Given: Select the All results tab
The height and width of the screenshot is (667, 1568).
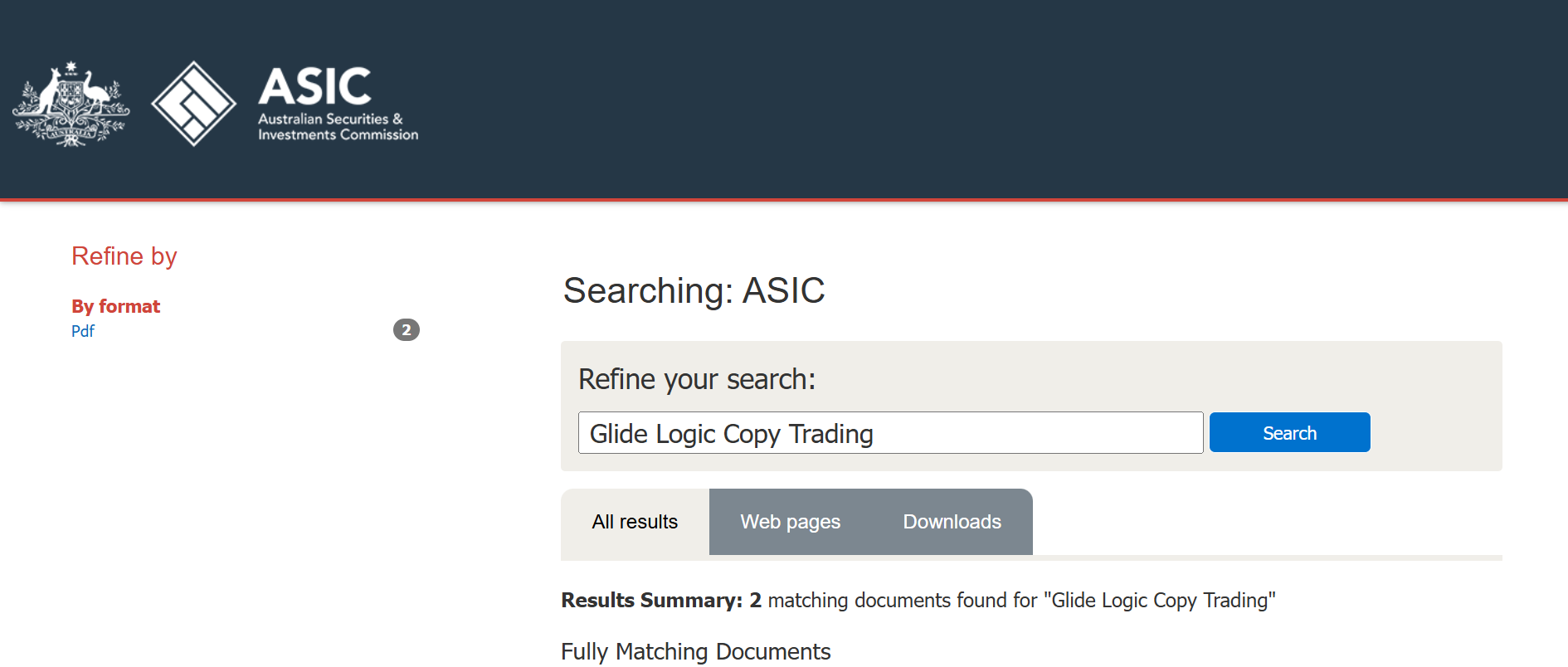Looking at the screenshot, I should point(635,522).
